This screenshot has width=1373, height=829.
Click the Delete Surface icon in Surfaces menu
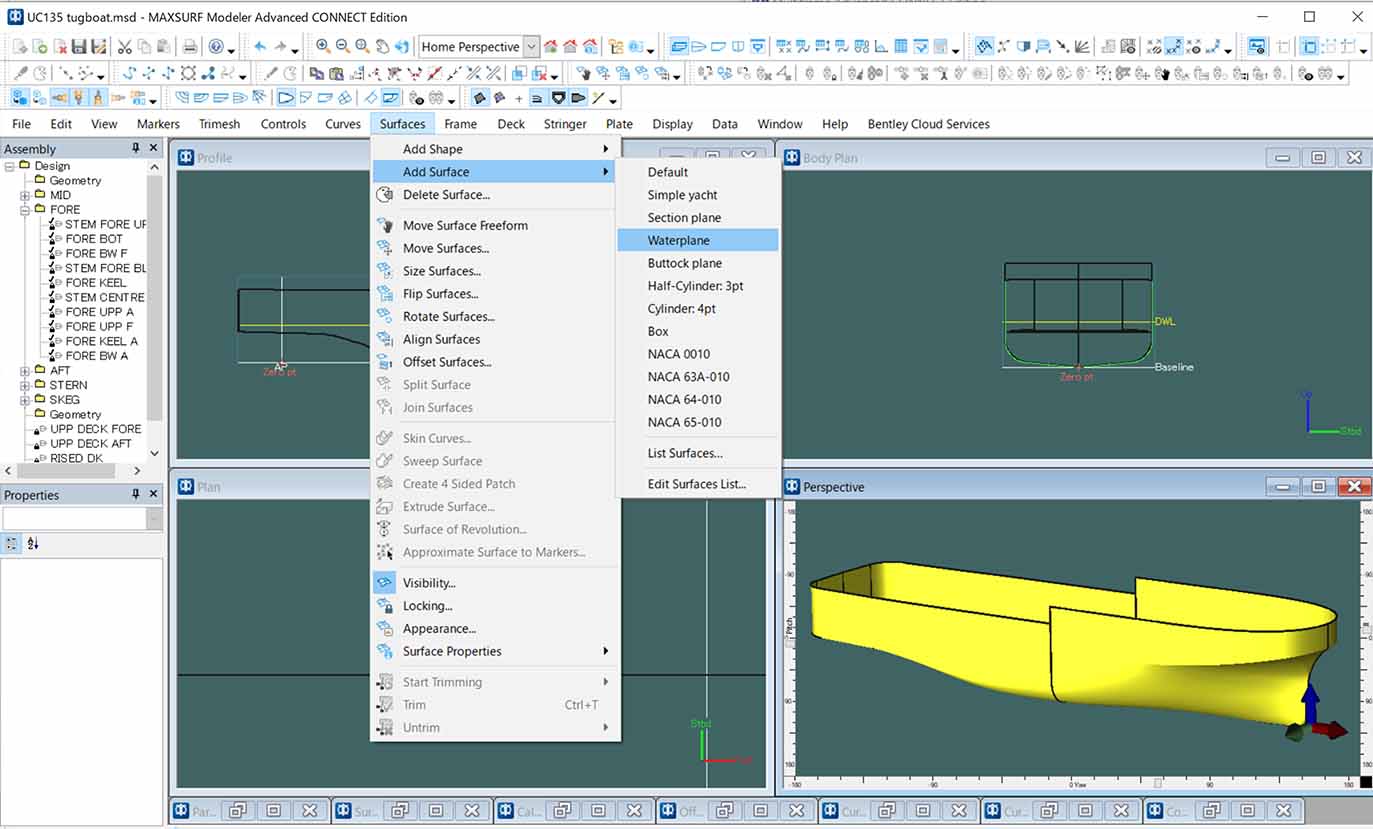[x=385, y=194]
